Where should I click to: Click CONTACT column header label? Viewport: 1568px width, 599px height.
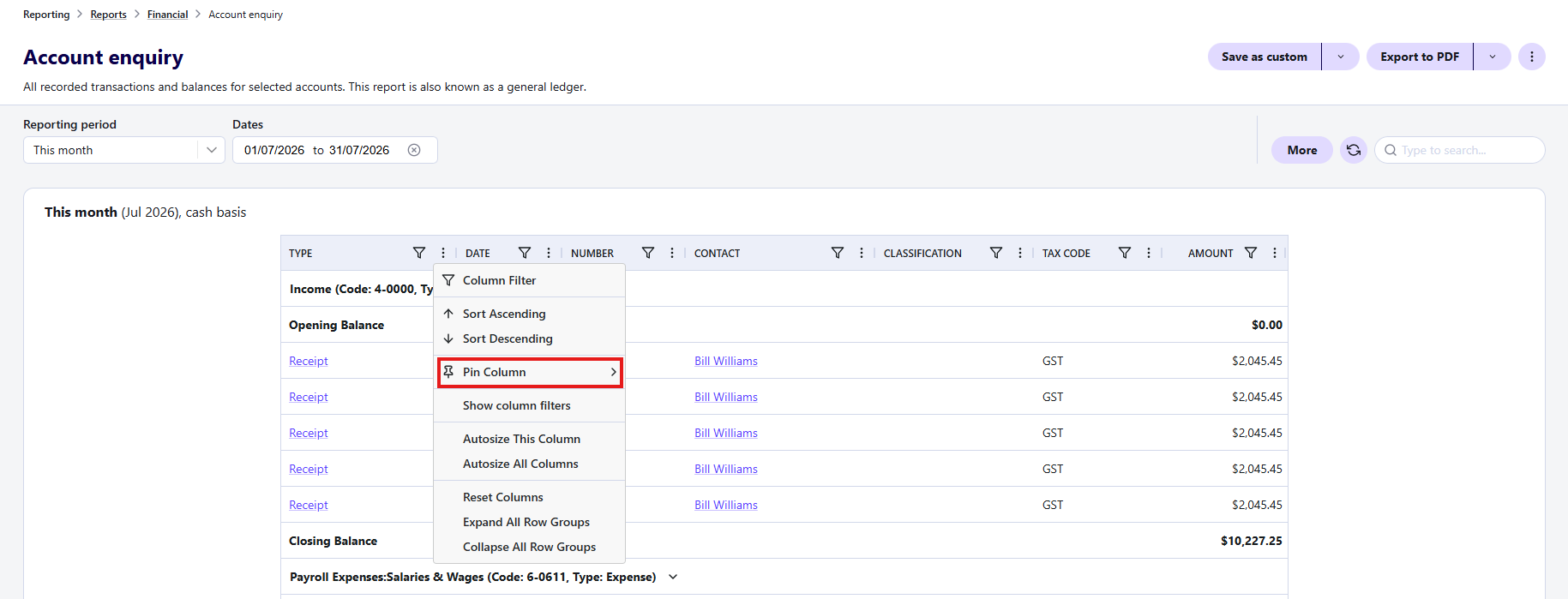717,253
